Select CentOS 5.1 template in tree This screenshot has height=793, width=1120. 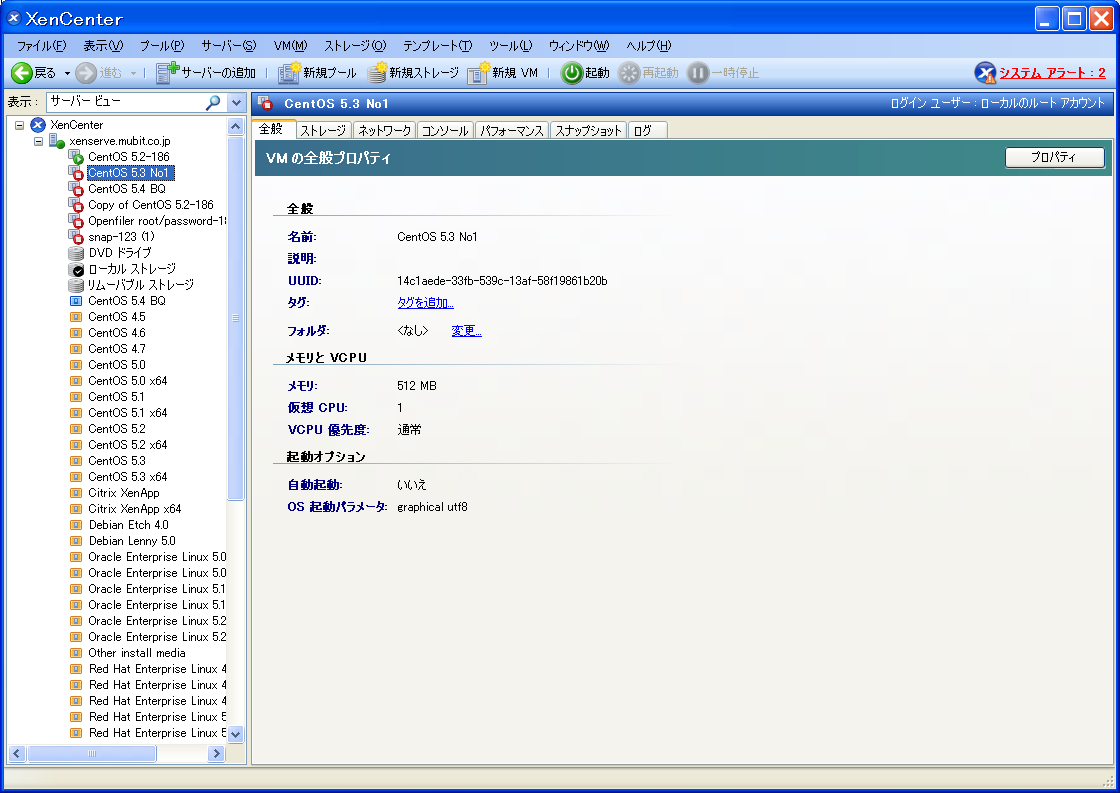pos(116,396)
